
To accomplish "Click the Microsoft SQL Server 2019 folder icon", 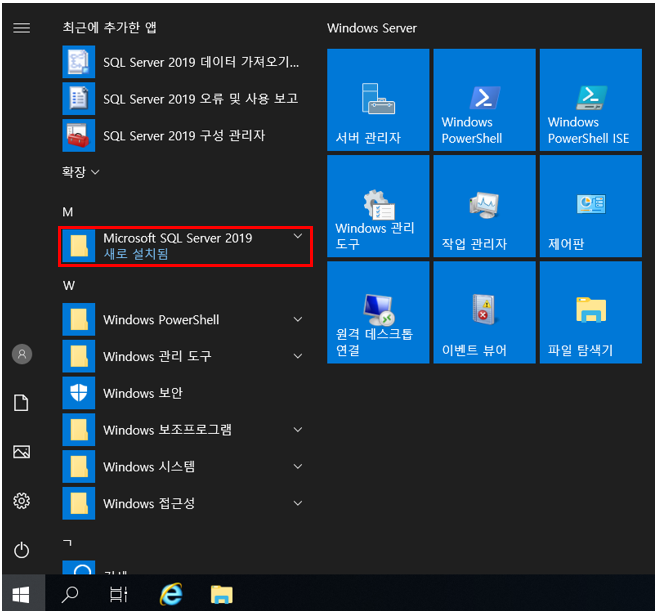I will tap(79, 246).
